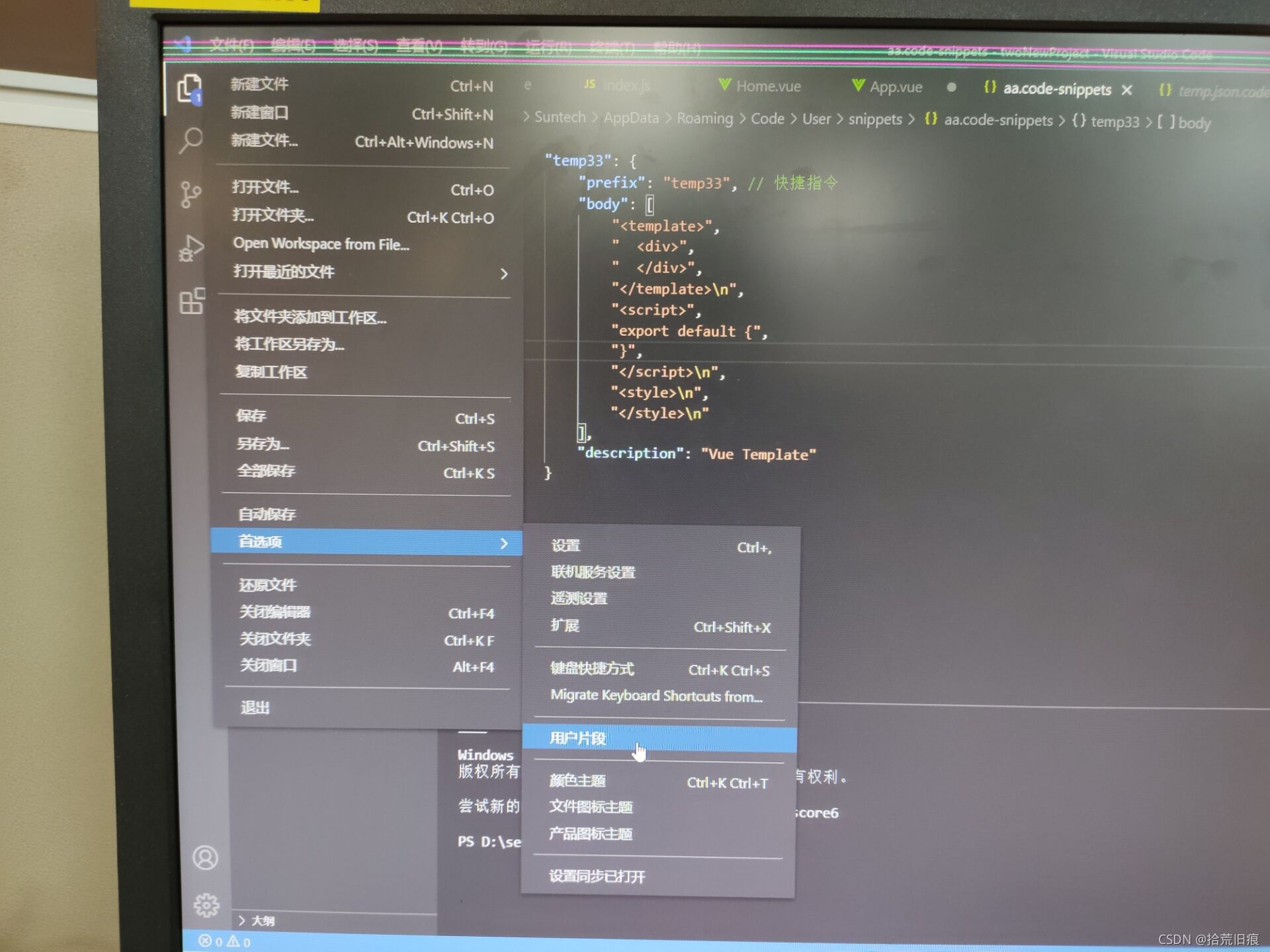Click the PS D:\ terminal prompt line

coord(489,842)
